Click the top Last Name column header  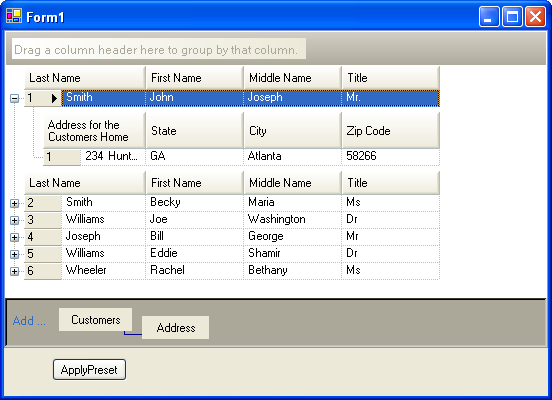pos(85,78)
